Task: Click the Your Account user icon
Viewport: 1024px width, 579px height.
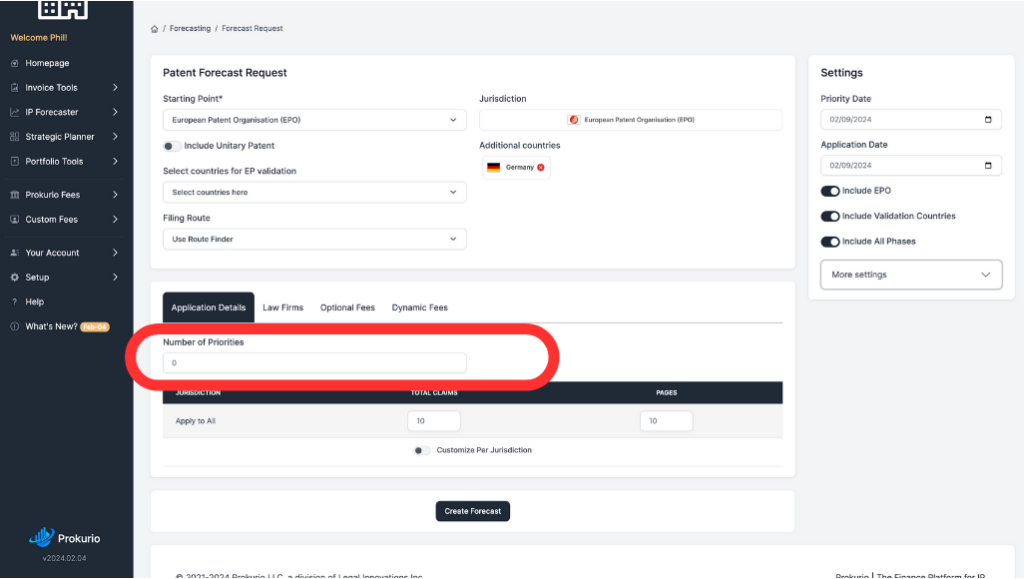Action: click(x=14, y=253)
